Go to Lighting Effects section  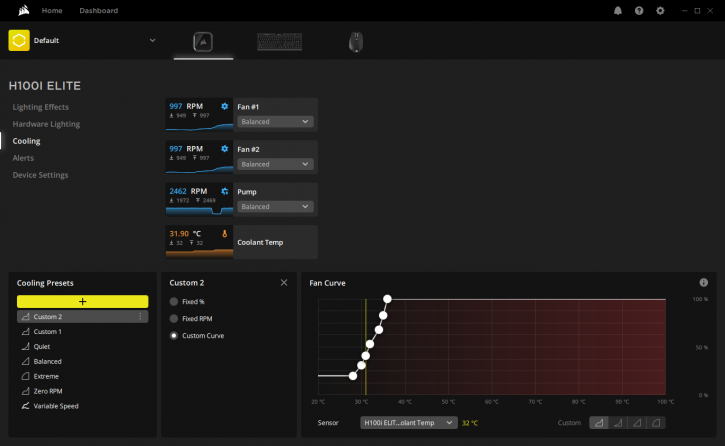(x=41, y=107)
